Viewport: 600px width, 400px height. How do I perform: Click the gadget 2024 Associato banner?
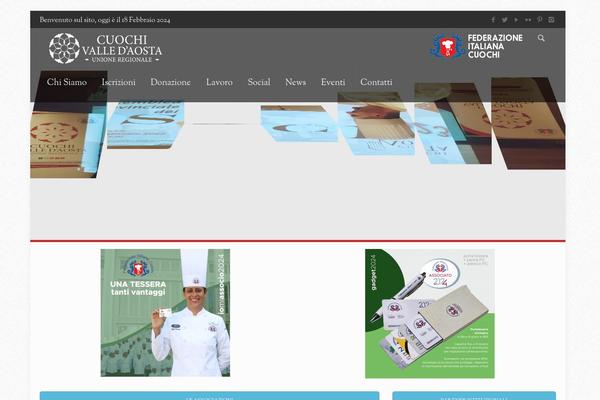click(430, 313)
